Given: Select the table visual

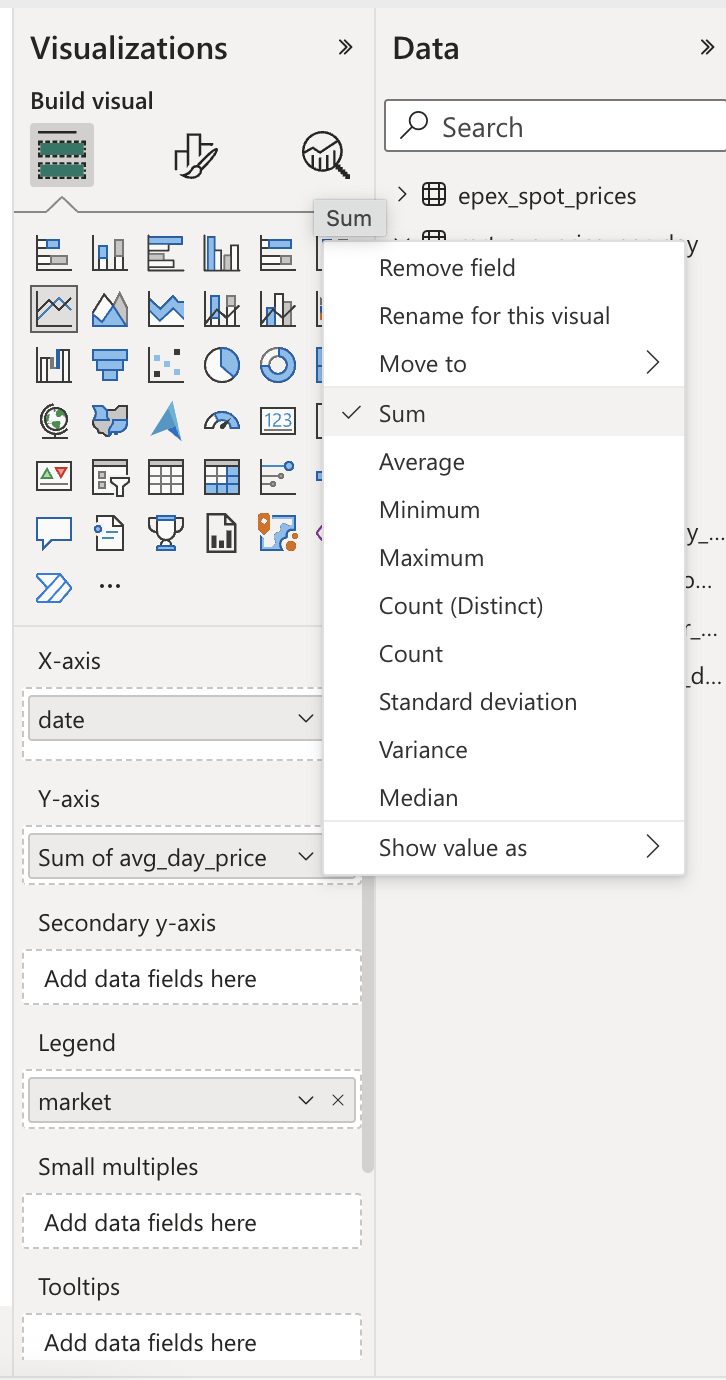Looking at the screenshot, I should pos(166,477).
